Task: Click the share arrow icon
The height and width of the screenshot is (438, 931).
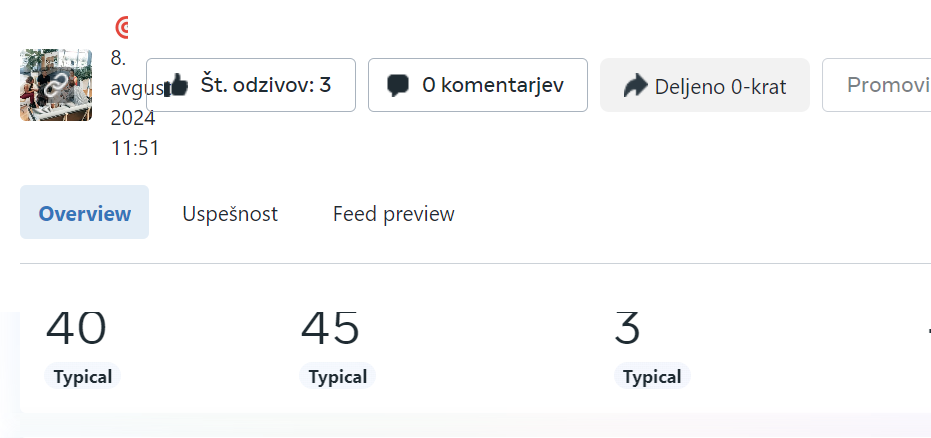Action: point(635,85)
